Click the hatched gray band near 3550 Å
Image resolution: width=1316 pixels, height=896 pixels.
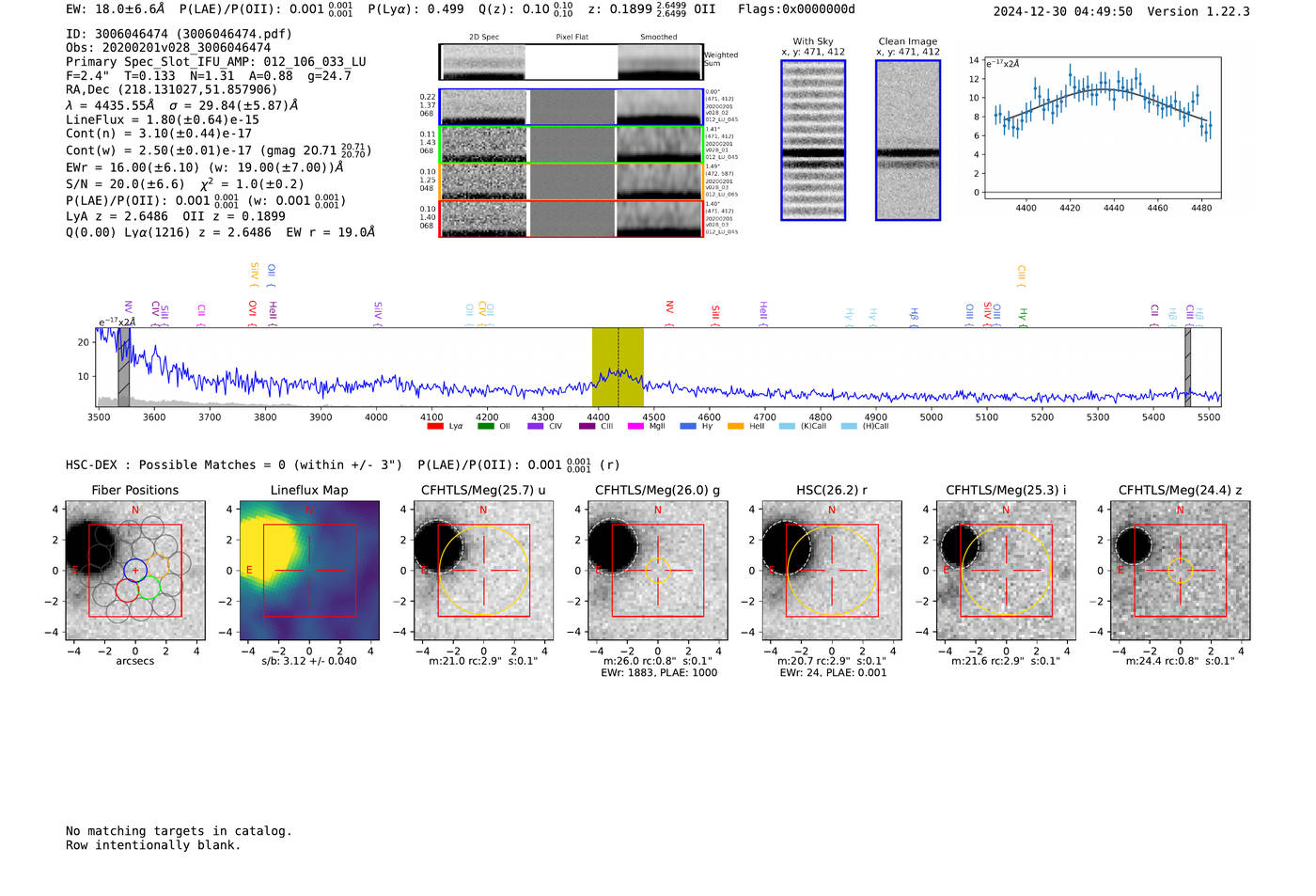pyautogui.click(x=124, y=368)
